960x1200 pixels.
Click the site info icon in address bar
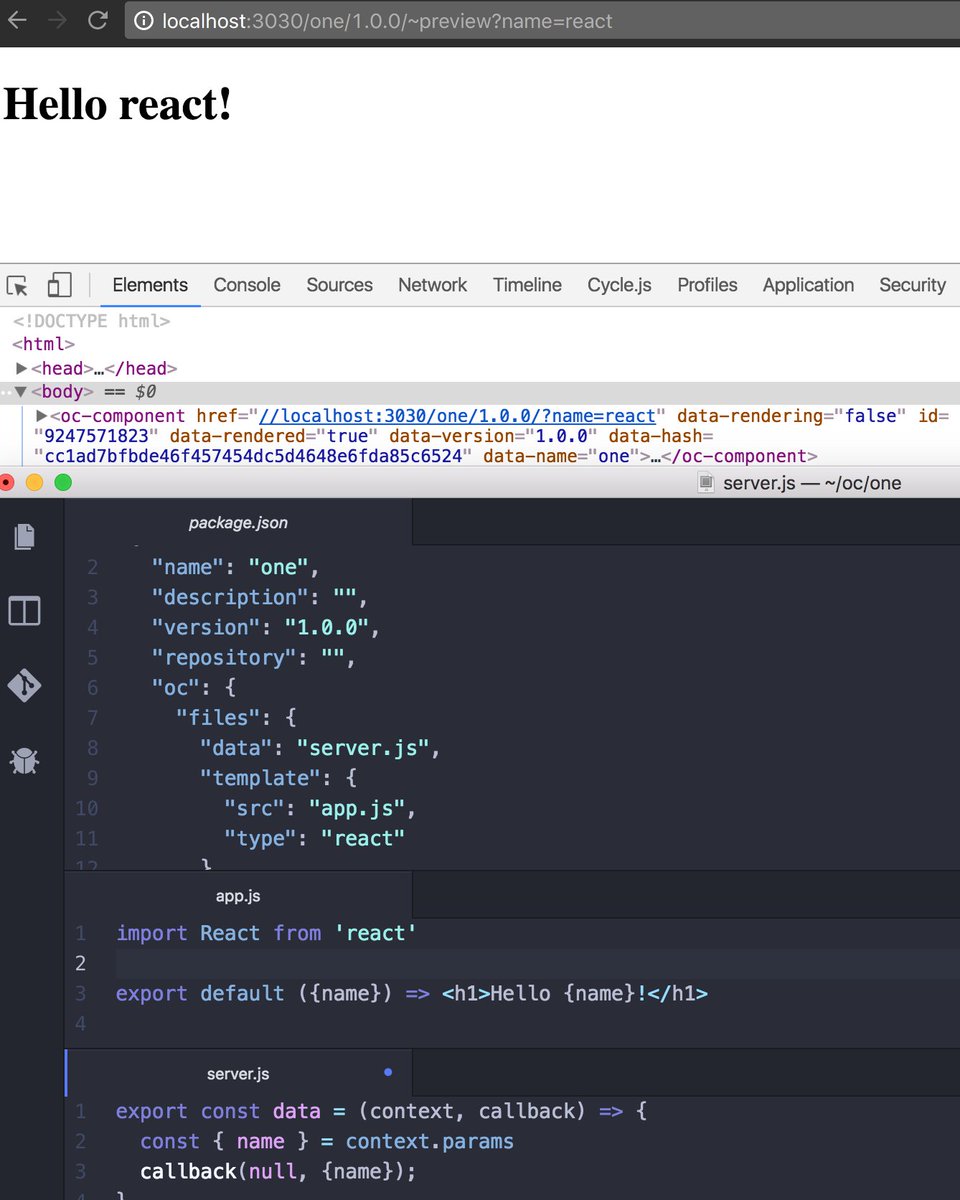point(144,21)
